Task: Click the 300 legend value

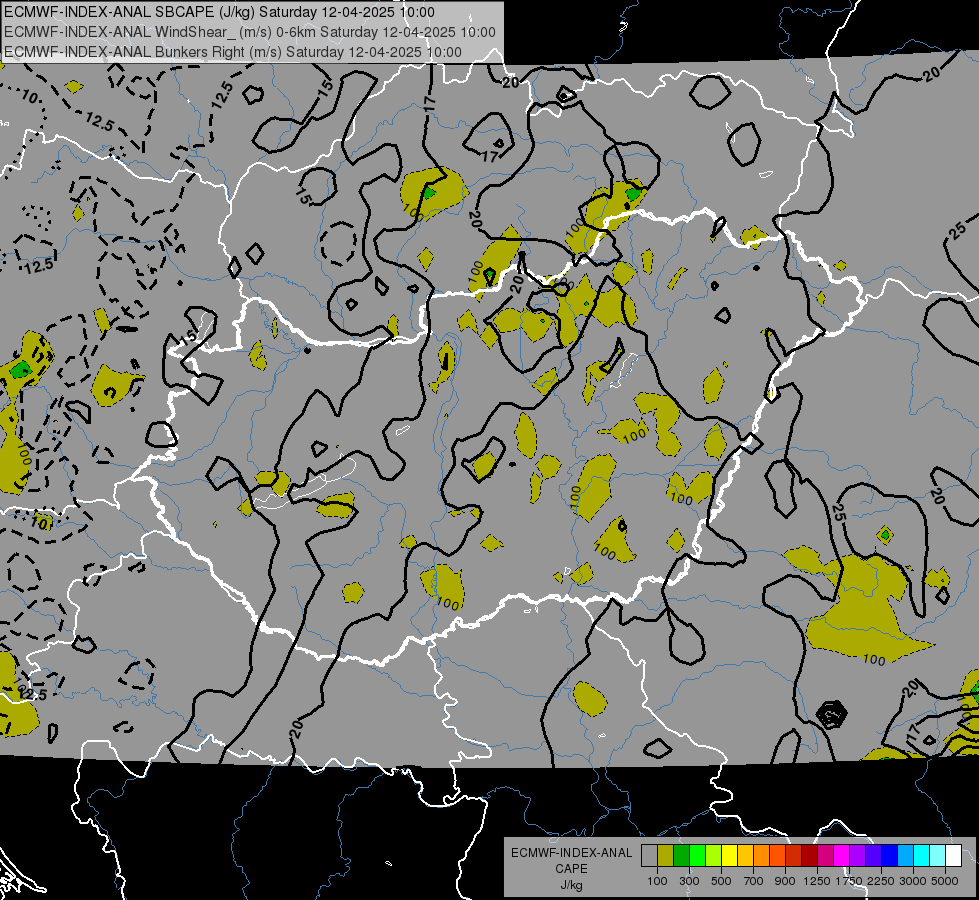Action: click(689, 881)
